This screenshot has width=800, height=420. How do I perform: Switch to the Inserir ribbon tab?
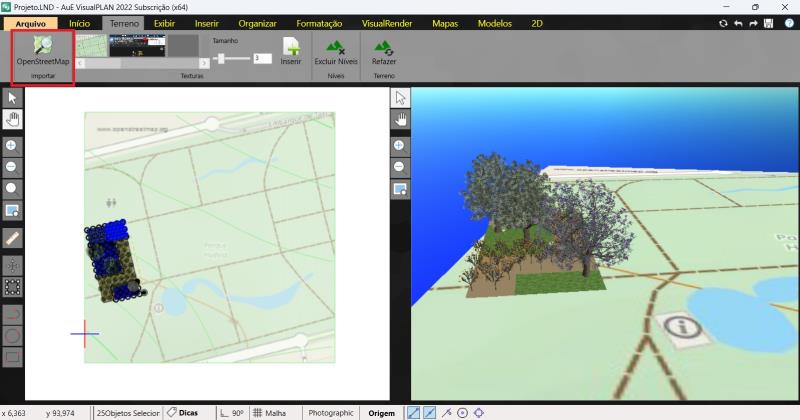click(207, 23)
